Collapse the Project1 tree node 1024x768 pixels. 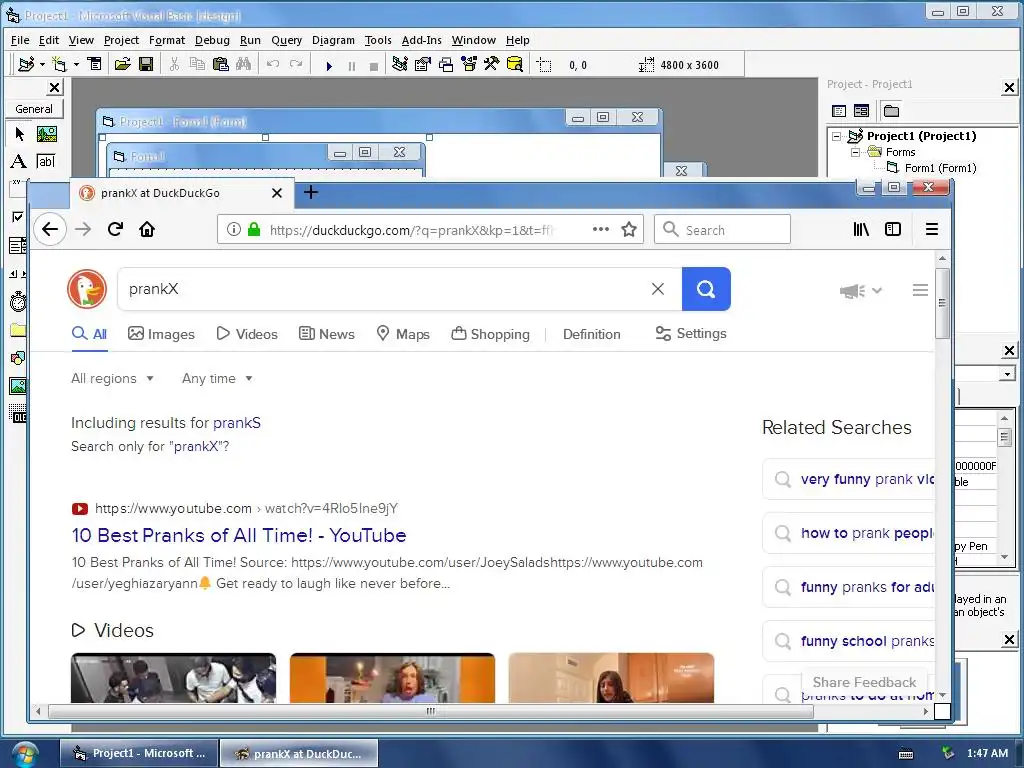pyautogui.click(x=837, y=136)
